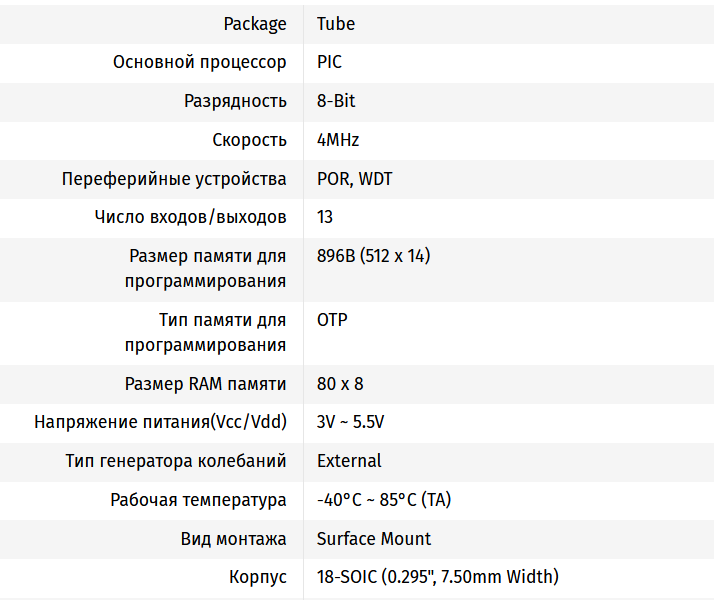
Task: Select the "Surface Mount" value
Action: pyautogui.click(x=374, y=539)
